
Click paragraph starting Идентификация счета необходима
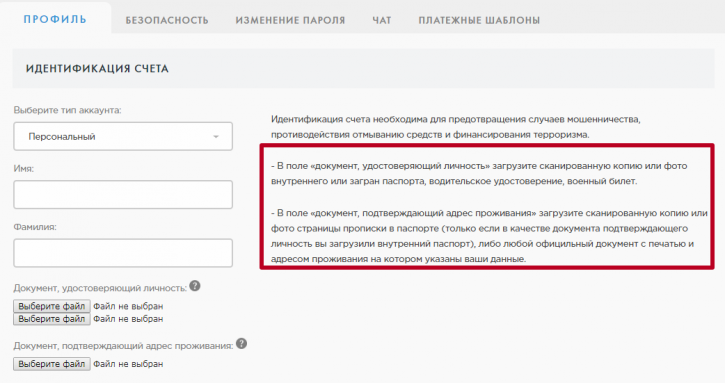click(x=455, y=127)
